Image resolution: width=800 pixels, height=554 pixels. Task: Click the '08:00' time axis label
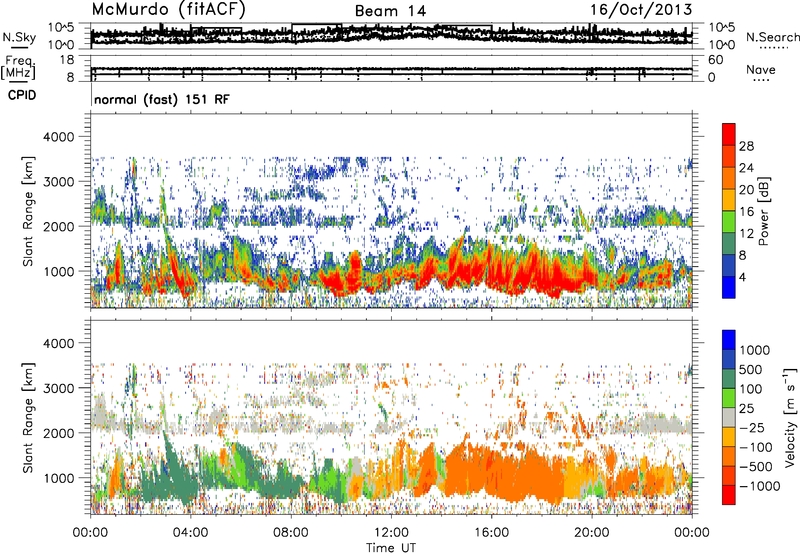pyautogui.click(x=291, y=533)
